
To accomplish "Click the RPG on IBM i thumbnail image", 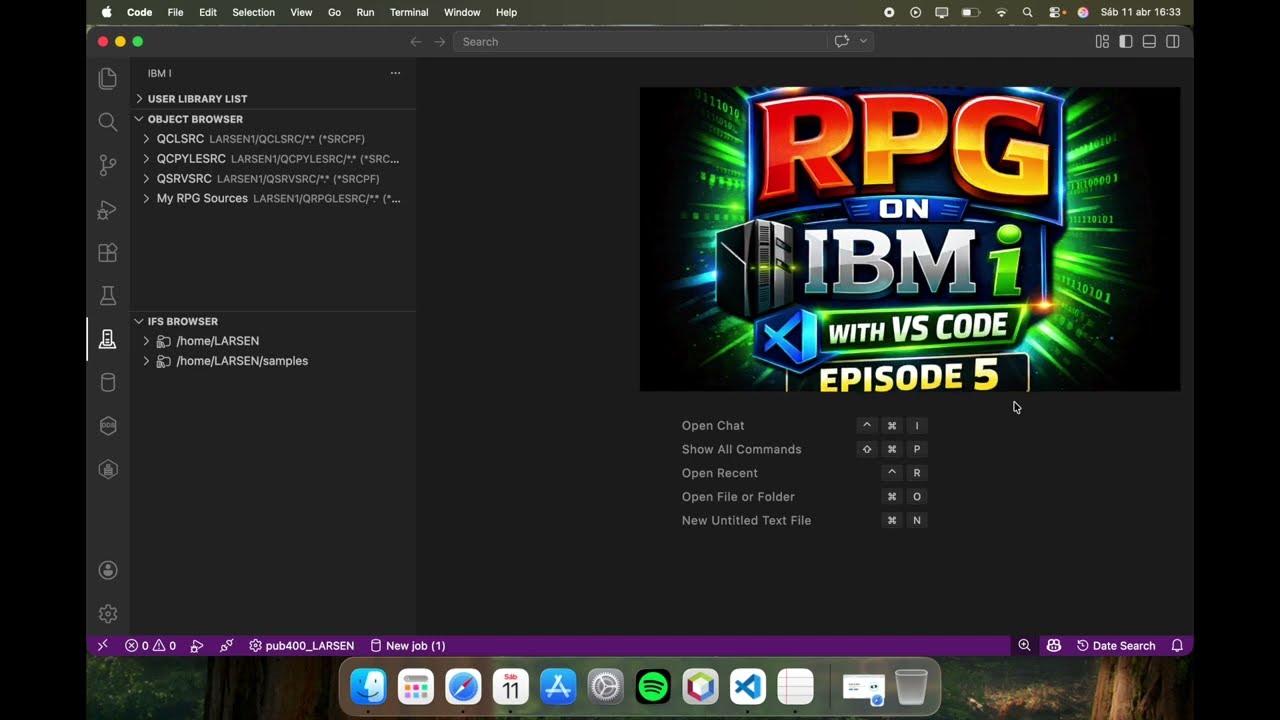I will (910, 239).
